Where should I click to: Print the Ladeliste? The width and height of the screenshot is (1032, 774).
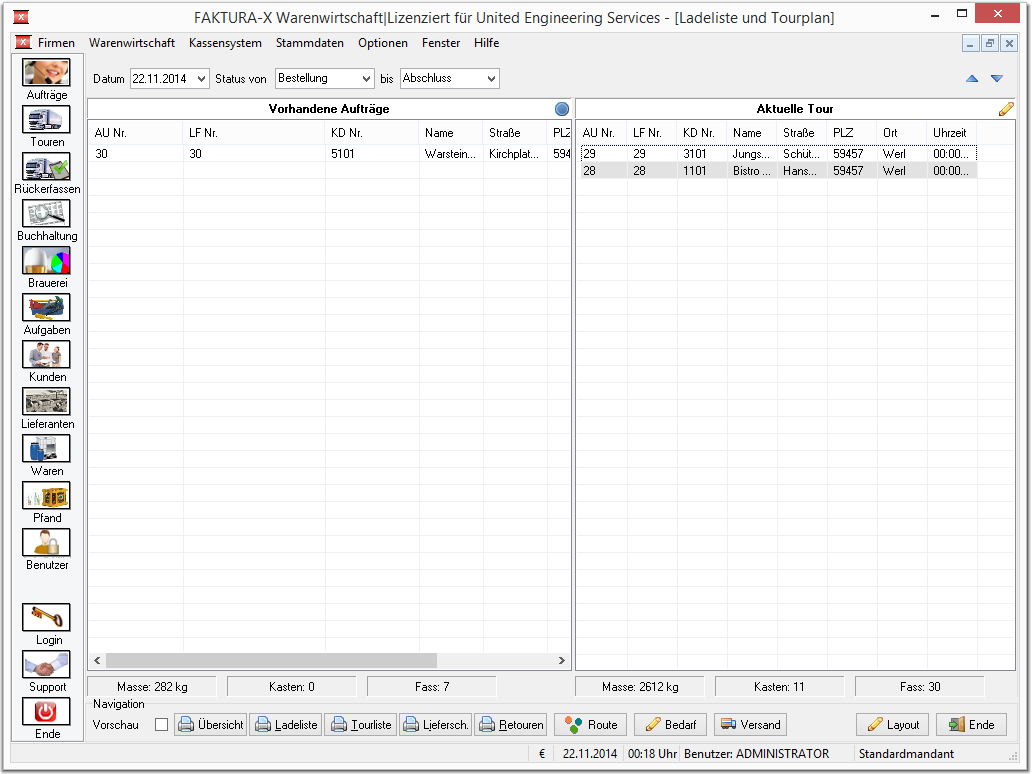(x=286, y=725)
